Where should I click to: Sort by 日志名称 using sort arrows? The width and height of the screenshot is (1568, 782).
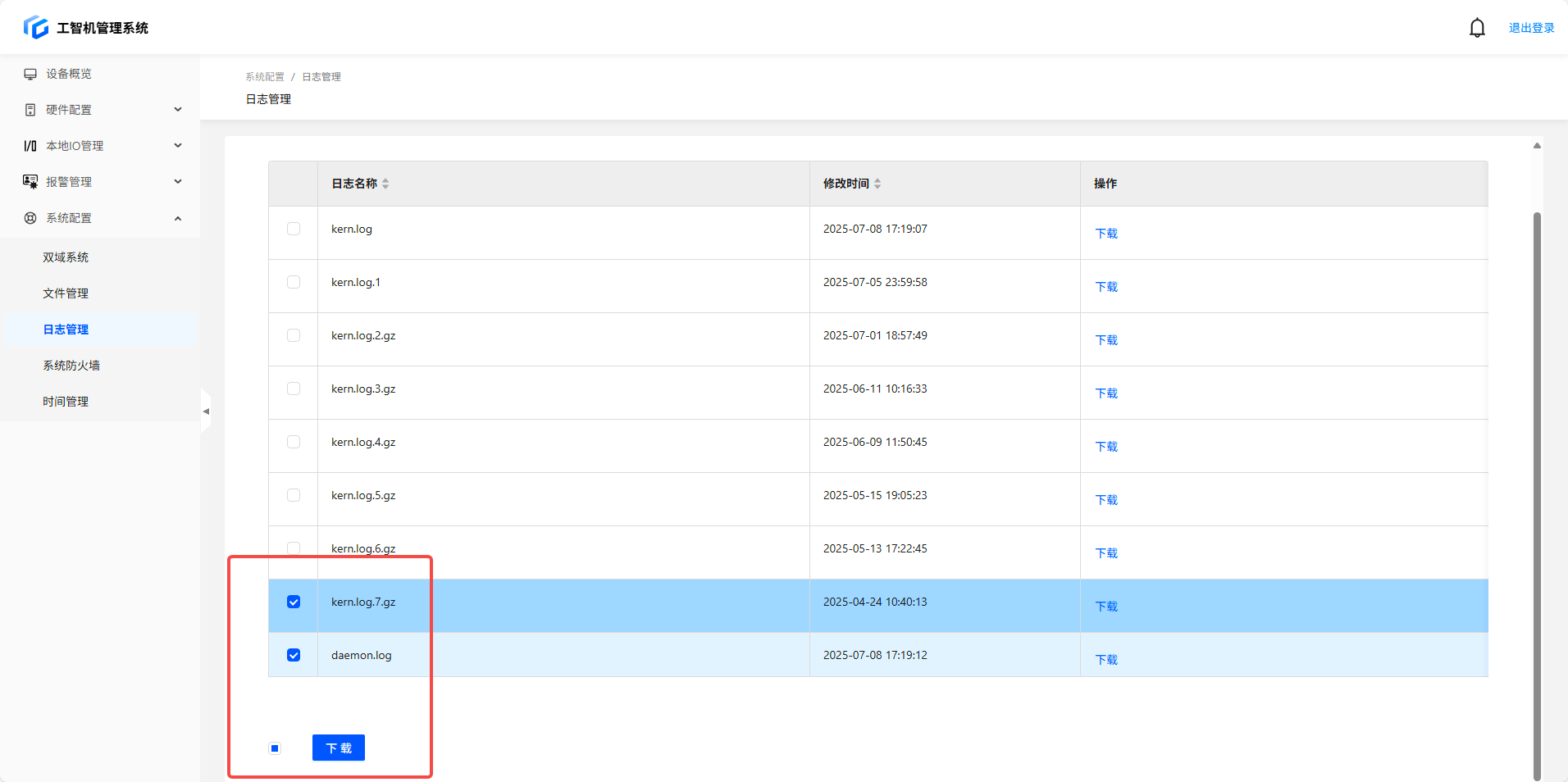385,184
